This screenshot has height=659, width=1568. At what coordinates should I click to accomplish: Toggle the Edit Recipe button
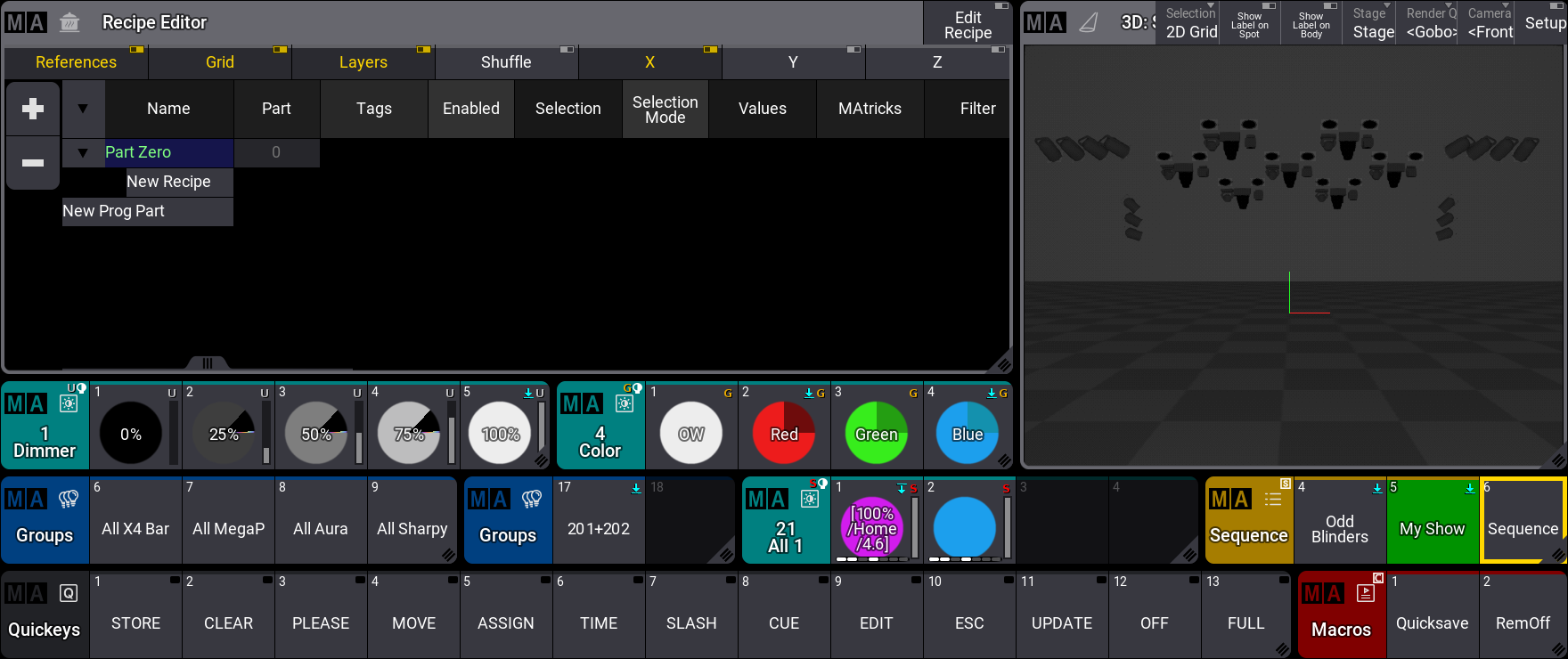click(968, 24)
